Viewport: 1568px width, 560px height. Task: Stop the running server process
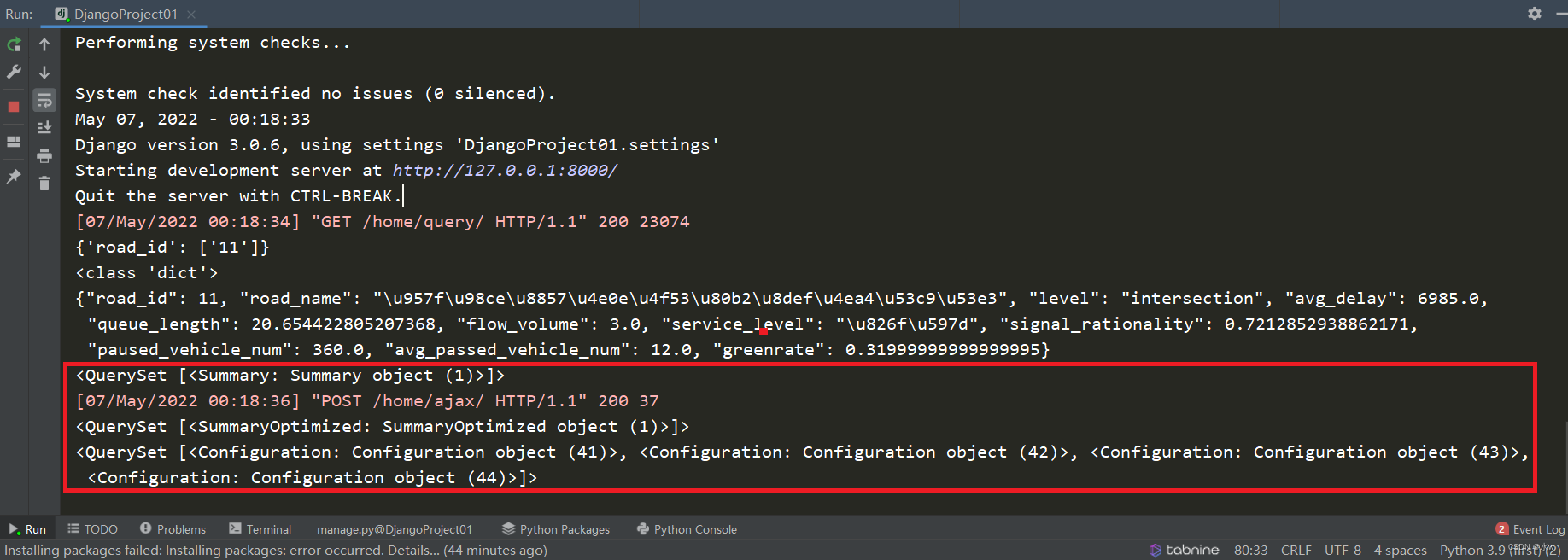[x=14, y=107]
